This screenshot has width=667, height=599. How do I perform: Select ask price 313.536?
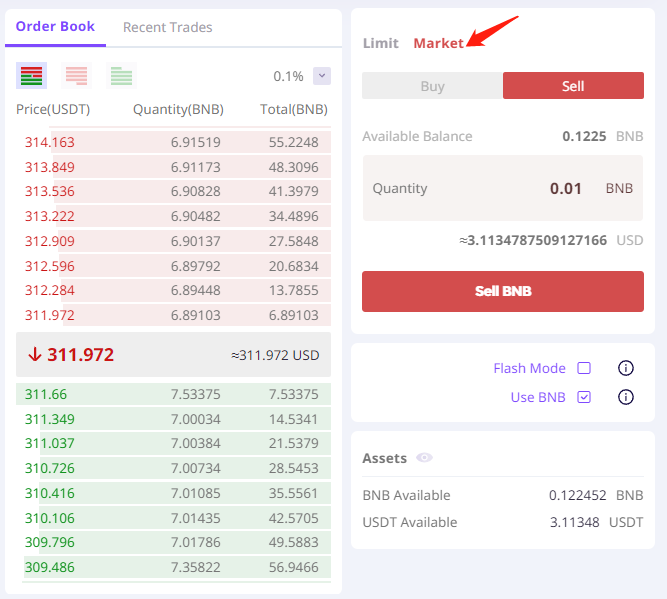(50, 191)
